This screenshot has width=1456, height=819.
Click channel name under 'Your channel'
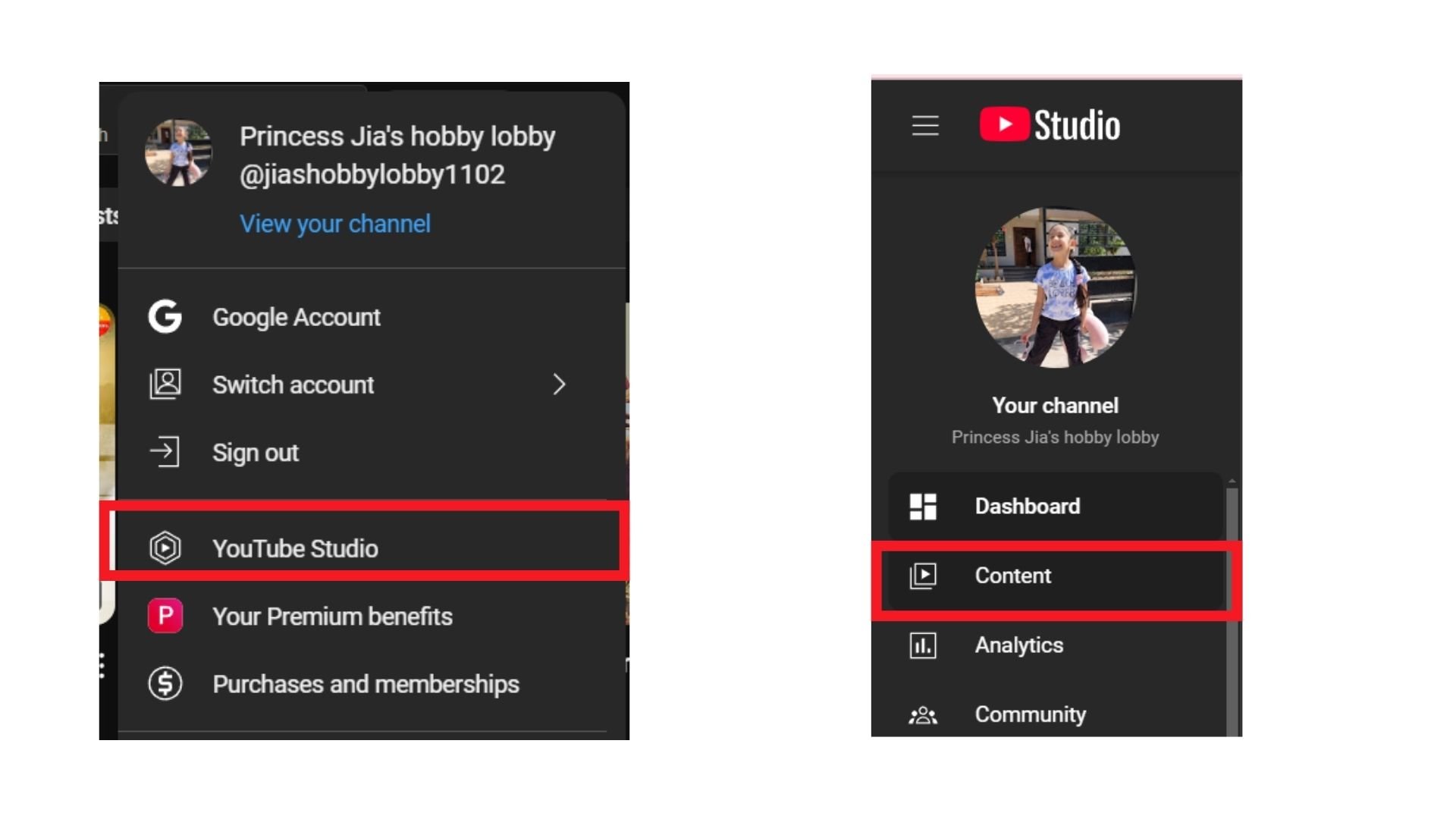pos(1056,437)
